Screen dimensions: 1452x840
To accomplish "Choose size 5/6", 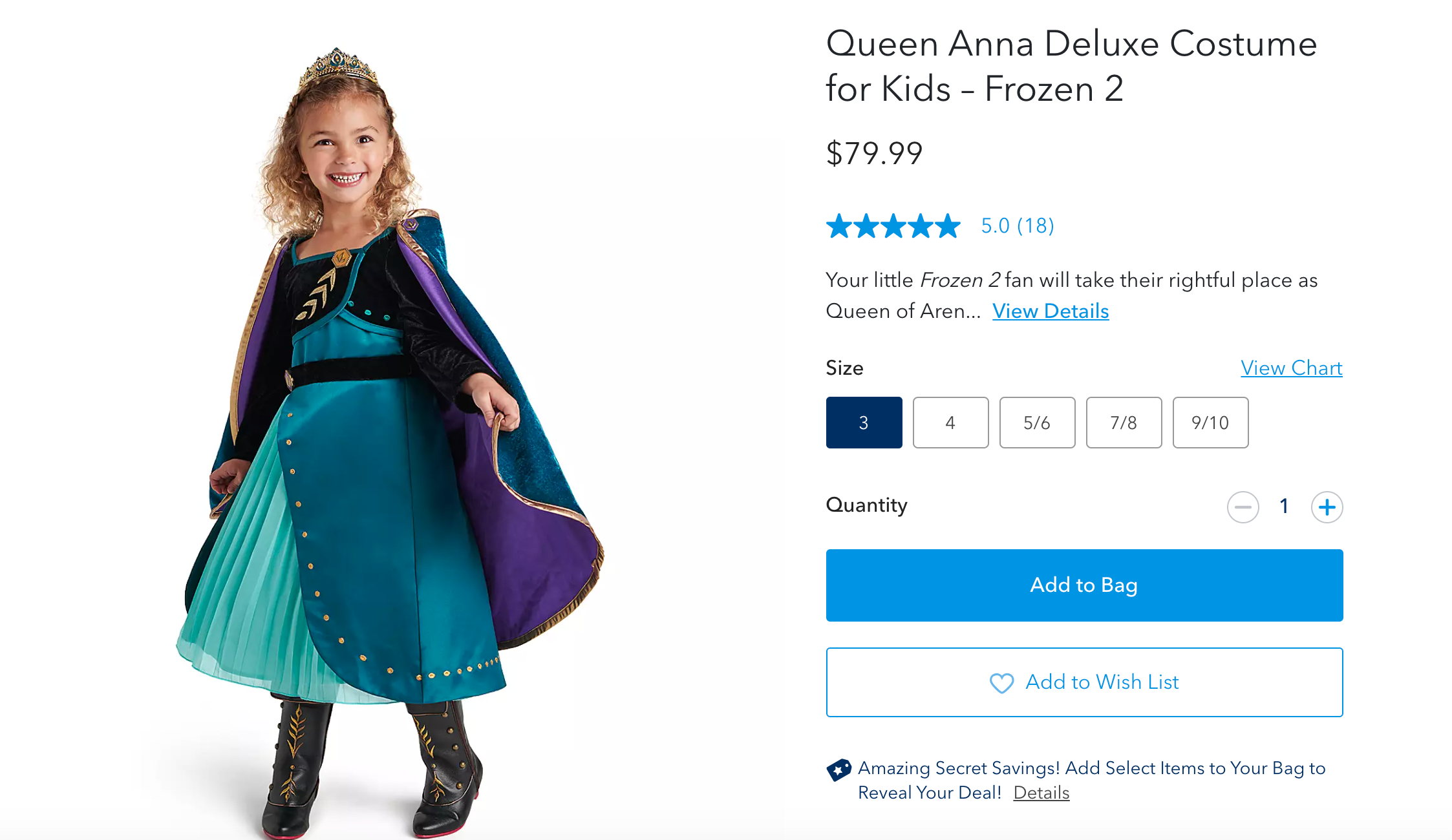I will [1037, 423].
